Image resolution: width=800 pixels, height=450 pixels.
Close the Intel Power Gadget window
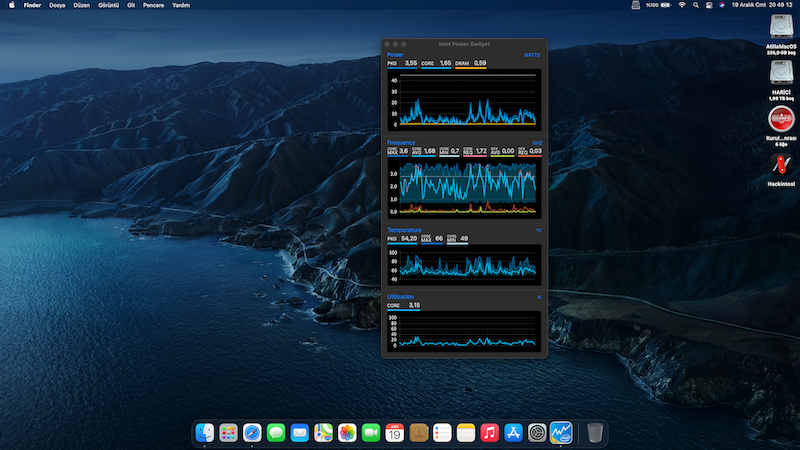coord(388,44)
